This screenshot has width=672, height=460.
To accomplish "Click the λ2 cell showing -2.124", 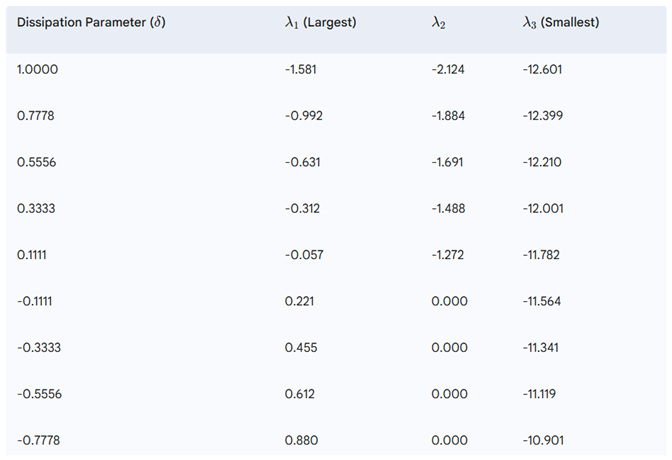I will point(449,69).
